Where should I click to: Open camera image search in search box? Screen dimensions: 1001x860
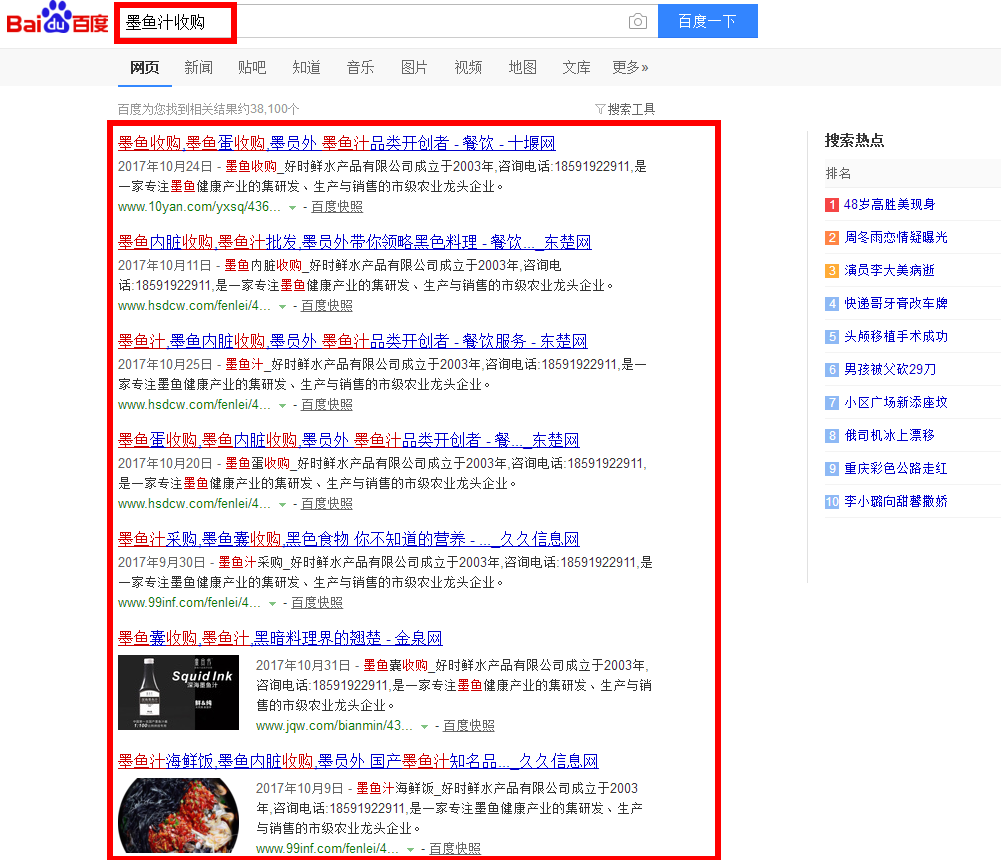(637, 22)
